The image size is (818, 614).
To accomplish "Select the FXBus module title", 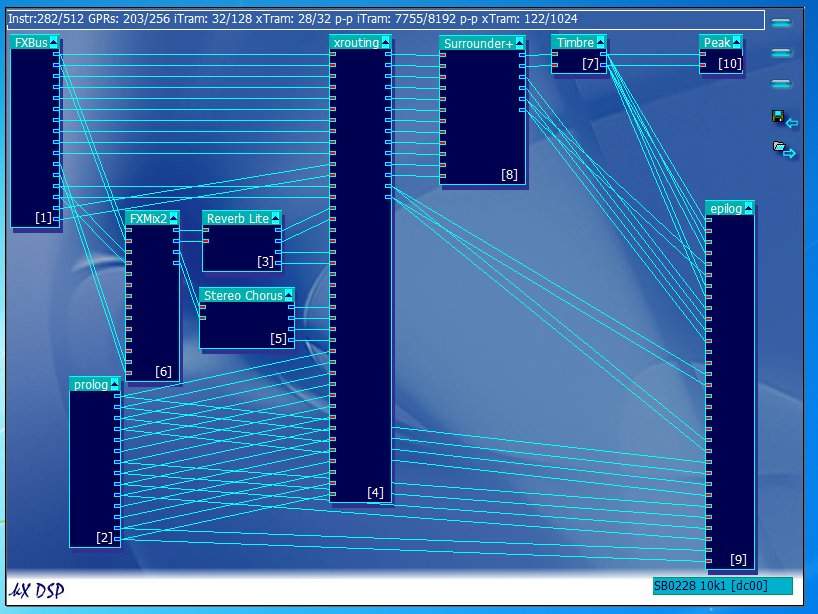I will (x=31, y=42).
